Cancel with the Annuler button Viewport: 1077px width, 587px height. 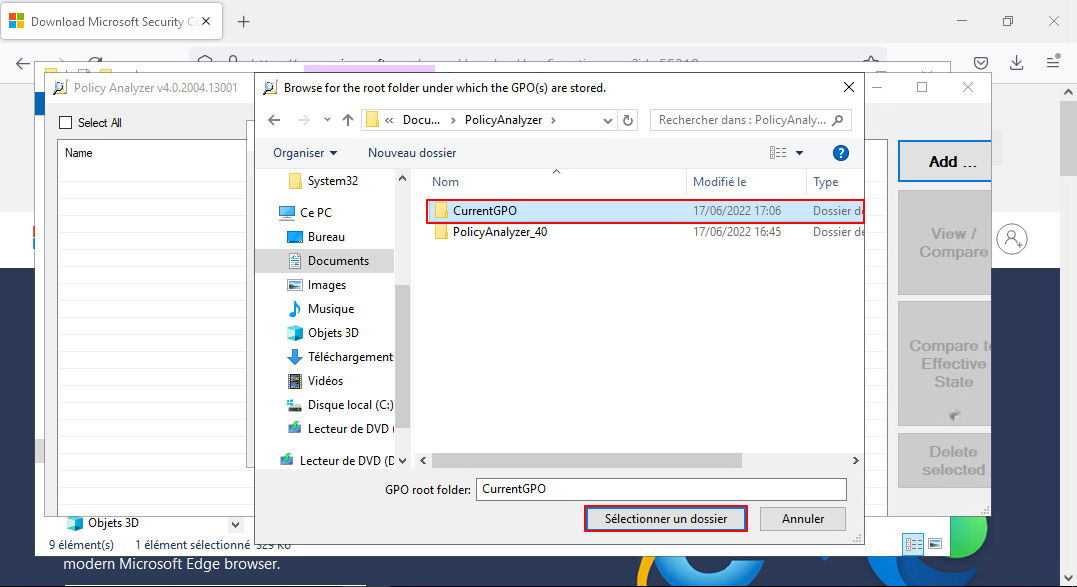coord(802,519)
